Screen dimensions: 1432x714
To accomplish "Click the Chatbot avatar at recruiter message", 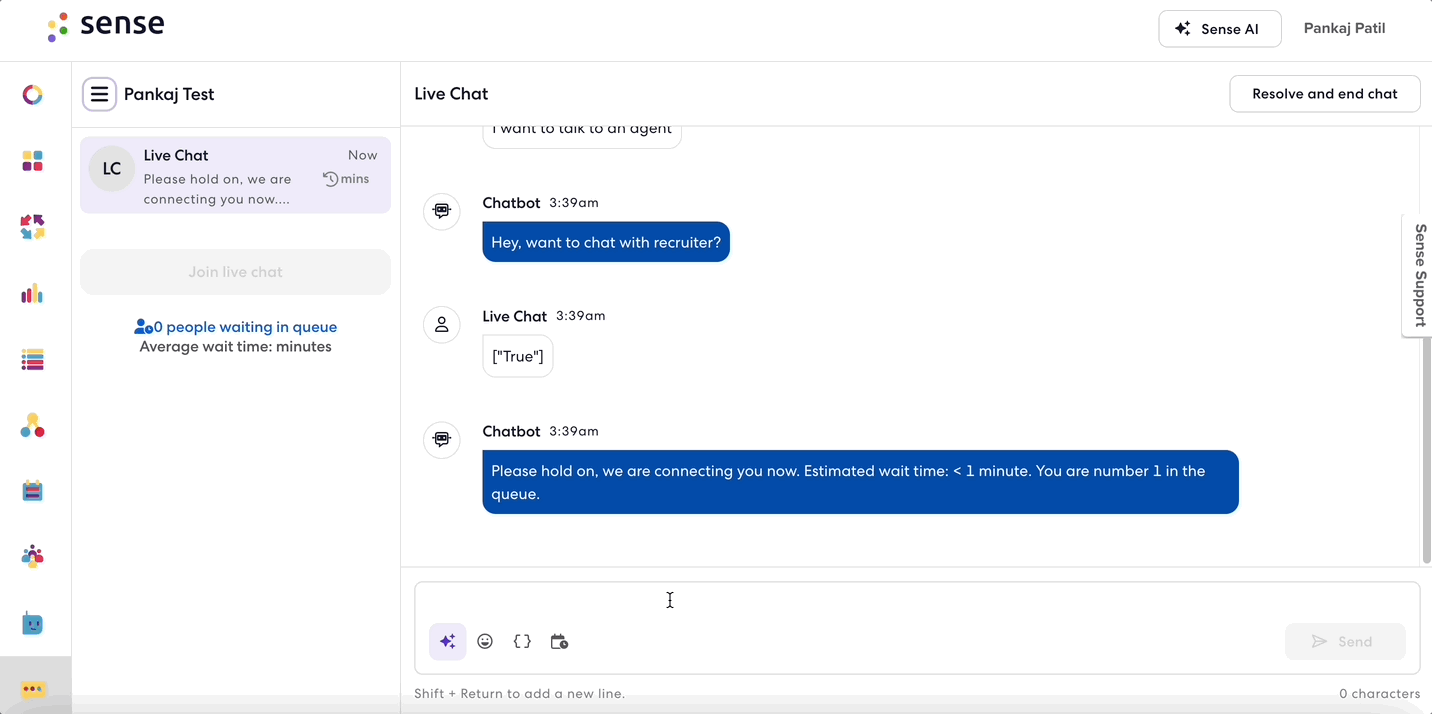I will pos(442,211).
